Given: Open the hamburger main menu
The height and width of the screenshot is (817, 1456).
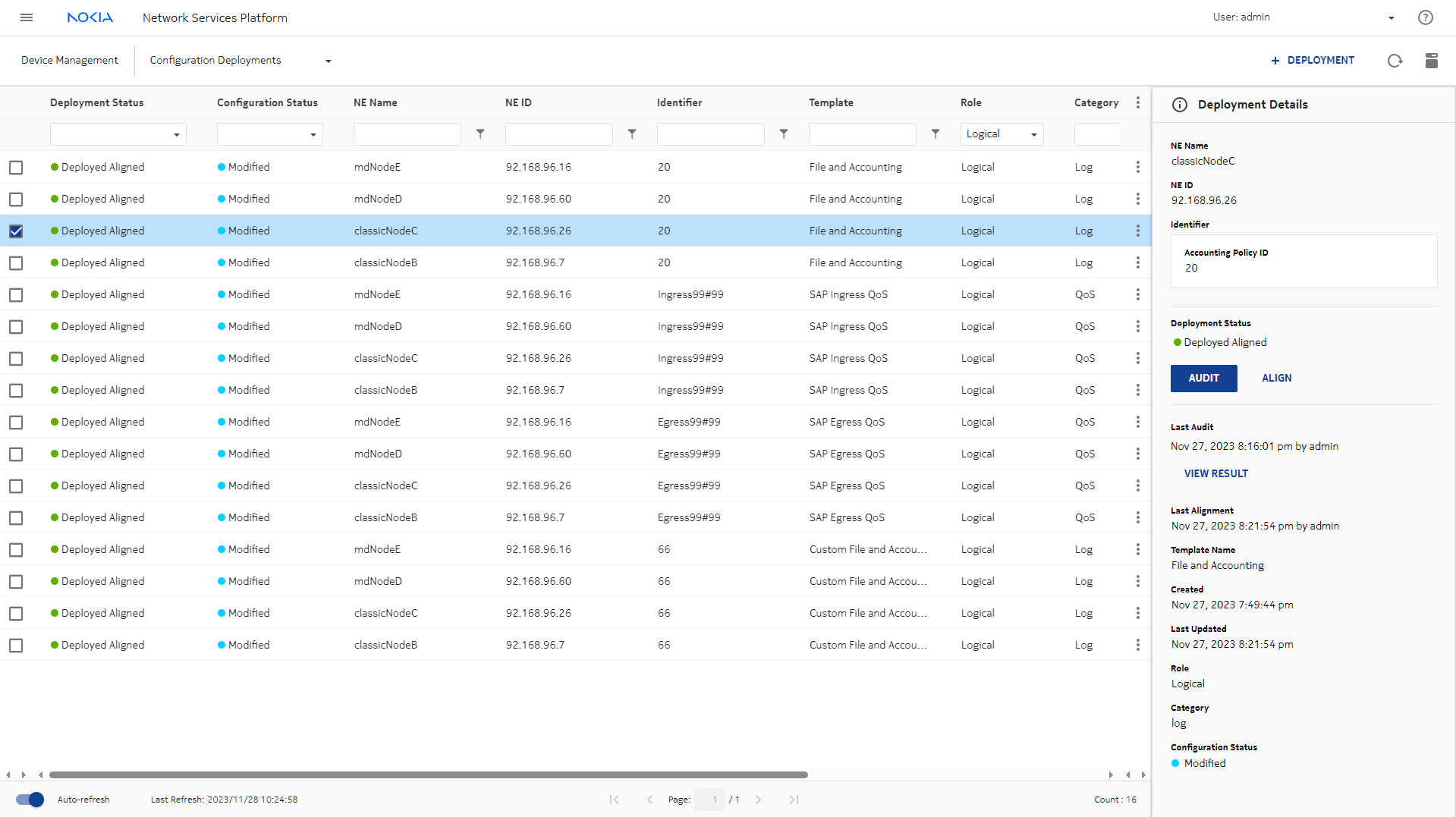Looking at the screenshot, I should (x=27, y=17).
